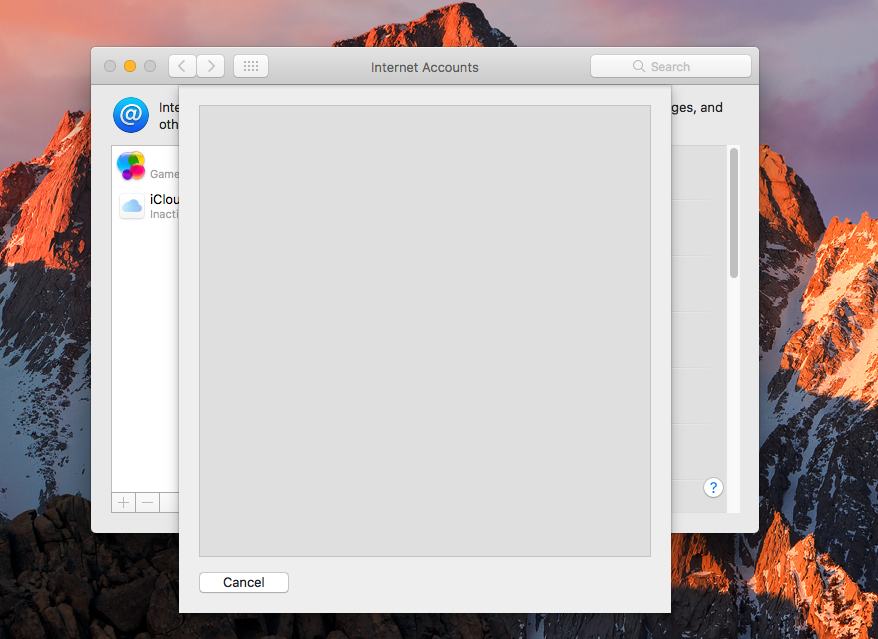Go forward using the right arrow button
This screenshot has height=639, width=878.
(210, 67)
